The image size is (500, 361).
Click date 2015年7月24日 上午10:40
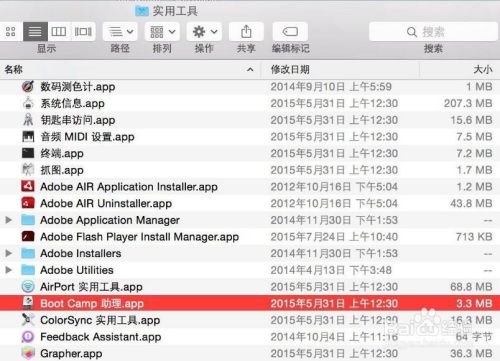tap(334, 237)
